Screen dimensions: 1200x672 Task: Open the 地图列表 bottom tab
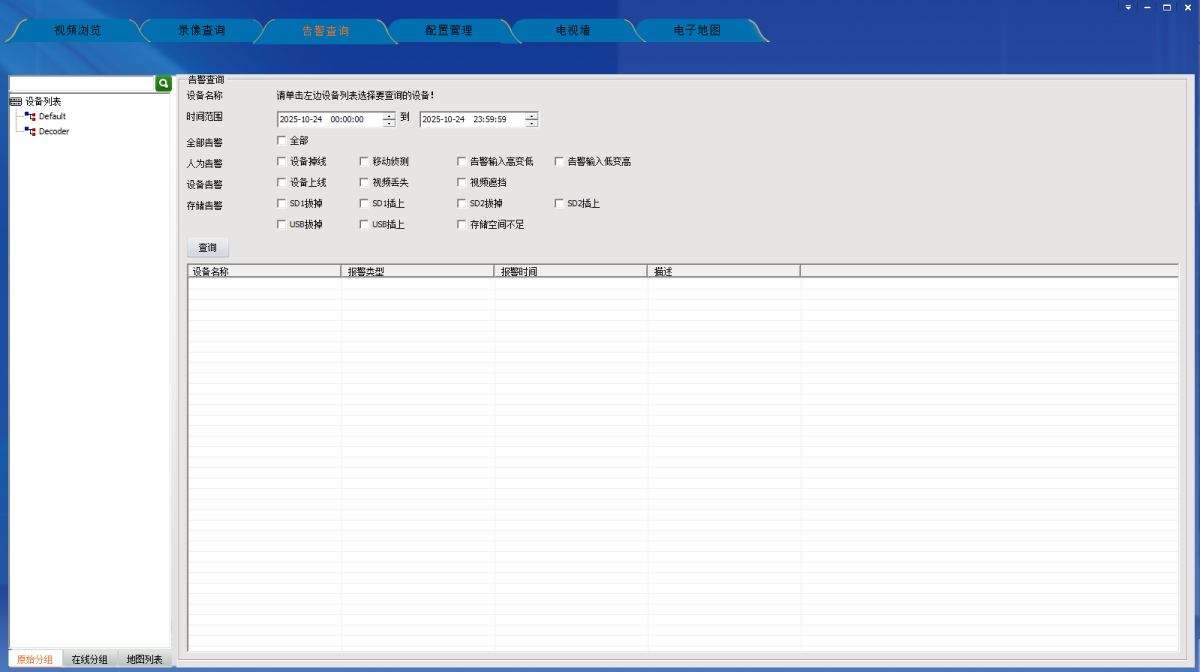click(x=144, y=660)
